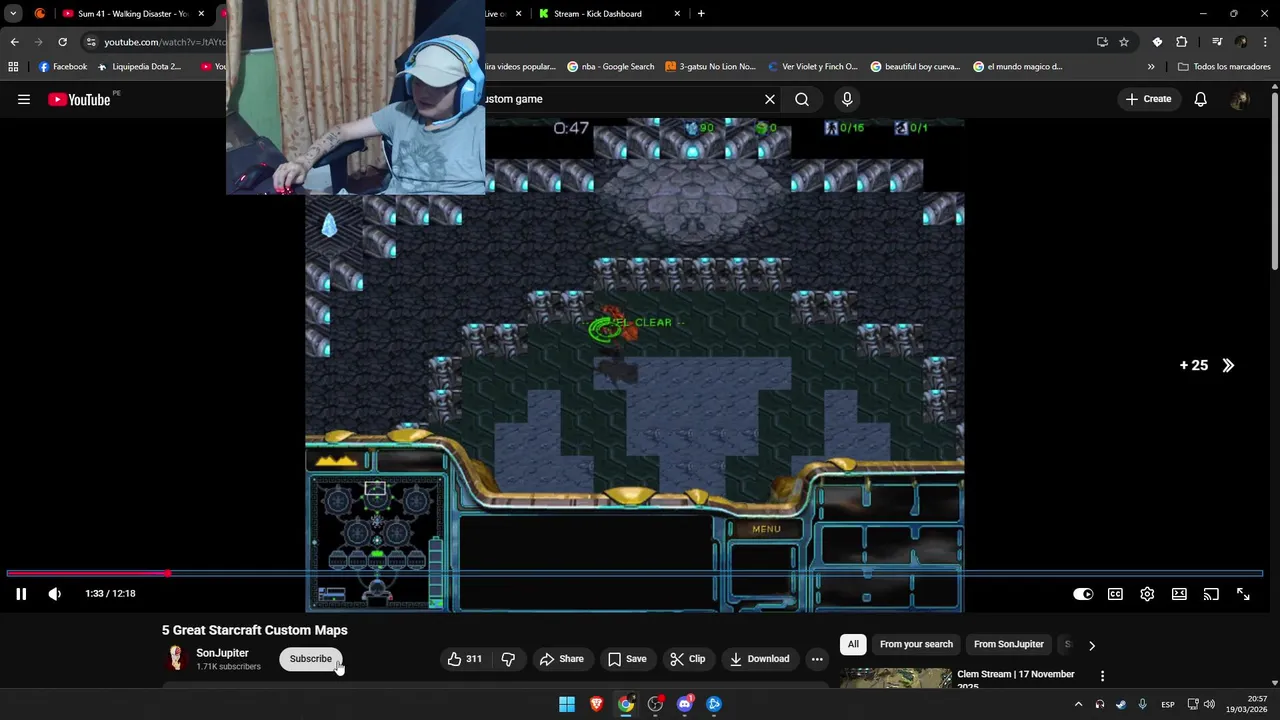Bookmark this page with star icon
1280x720 pixels.
click(x=1124, y=42)
